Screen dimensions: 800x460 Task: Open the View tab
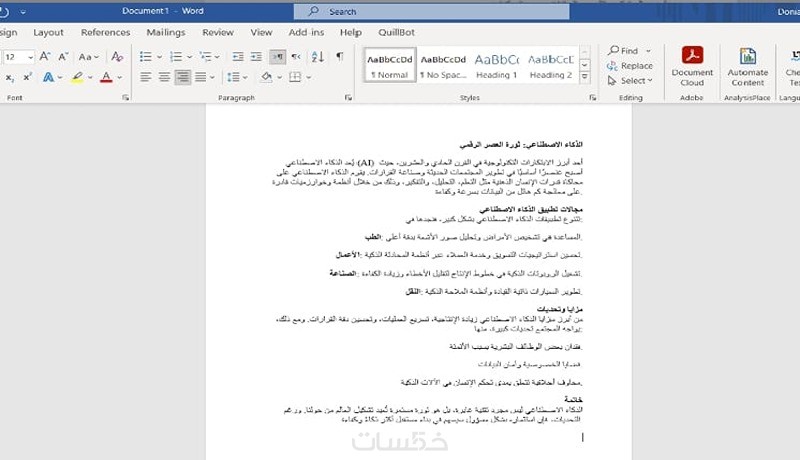click(261, 33)
